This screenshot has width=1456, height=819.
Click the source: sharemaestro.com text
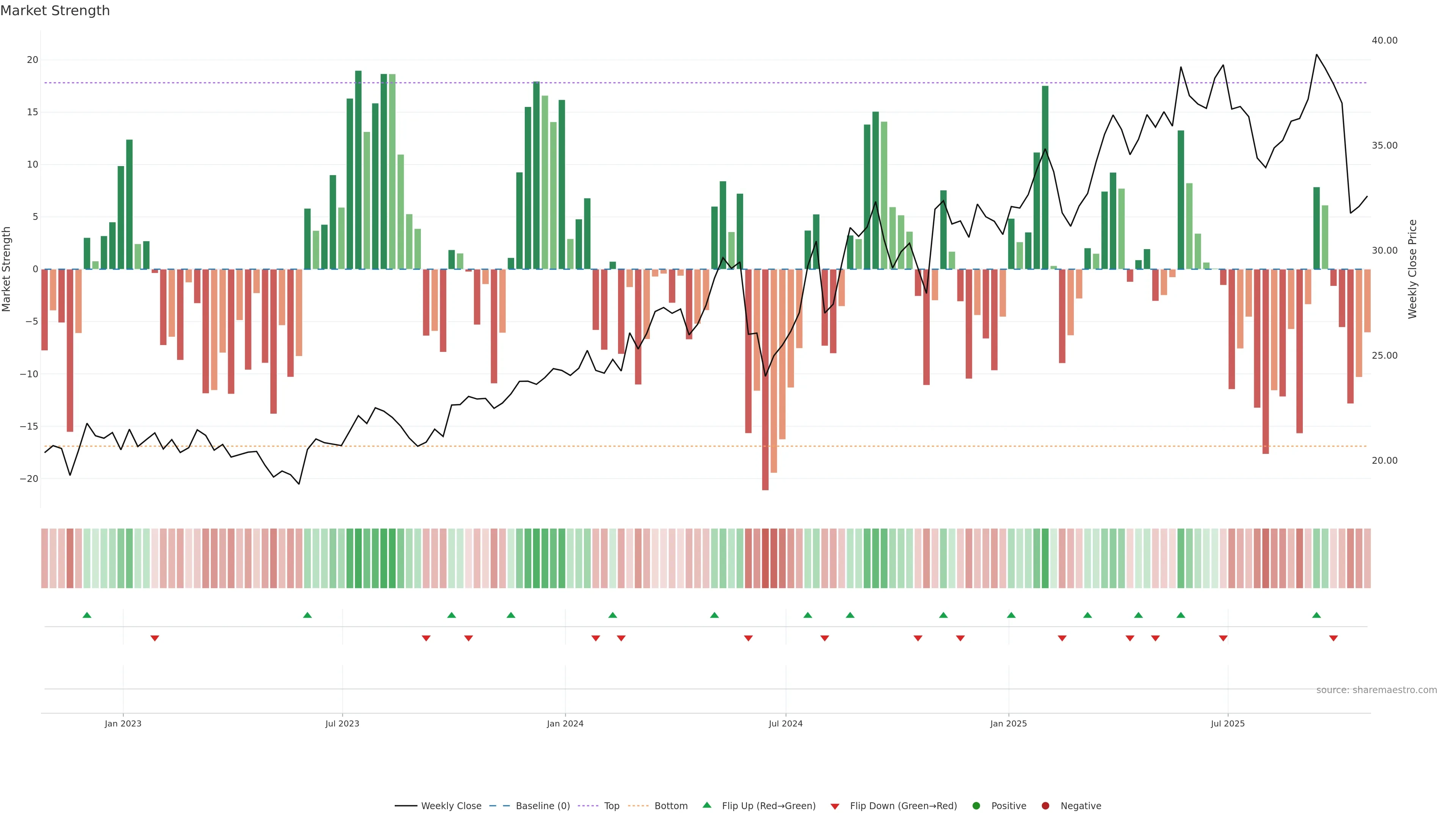pyautogui.click(x=1376, y=690)
